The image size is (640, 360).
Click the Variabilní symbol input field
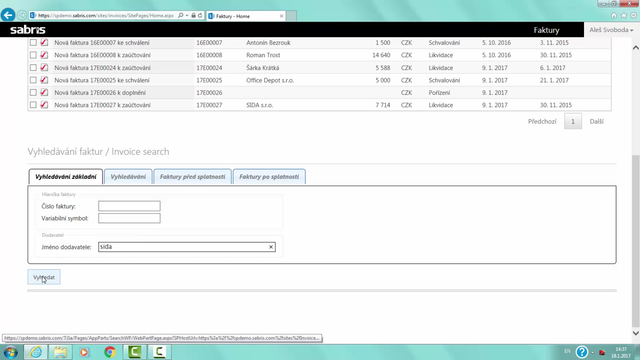(129, 218)
